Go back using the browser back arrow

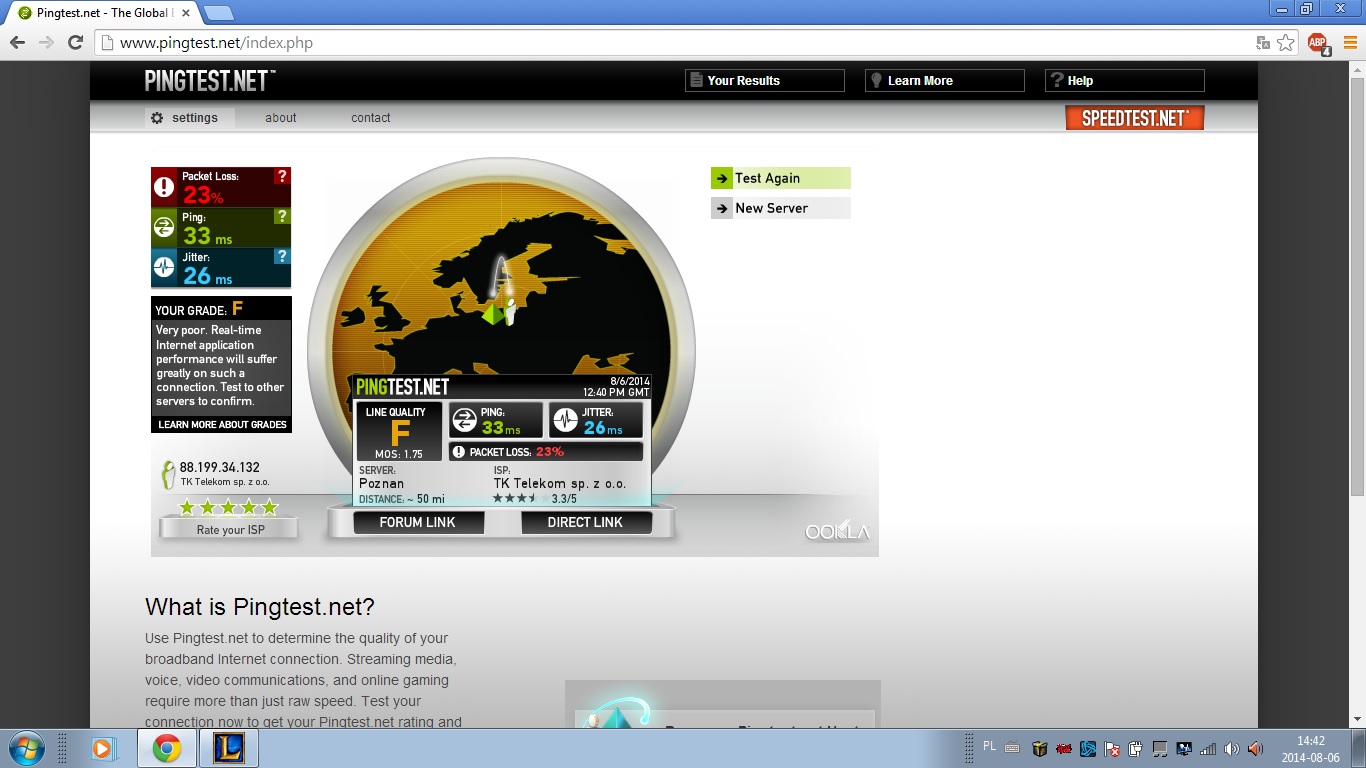click(17, 43)
